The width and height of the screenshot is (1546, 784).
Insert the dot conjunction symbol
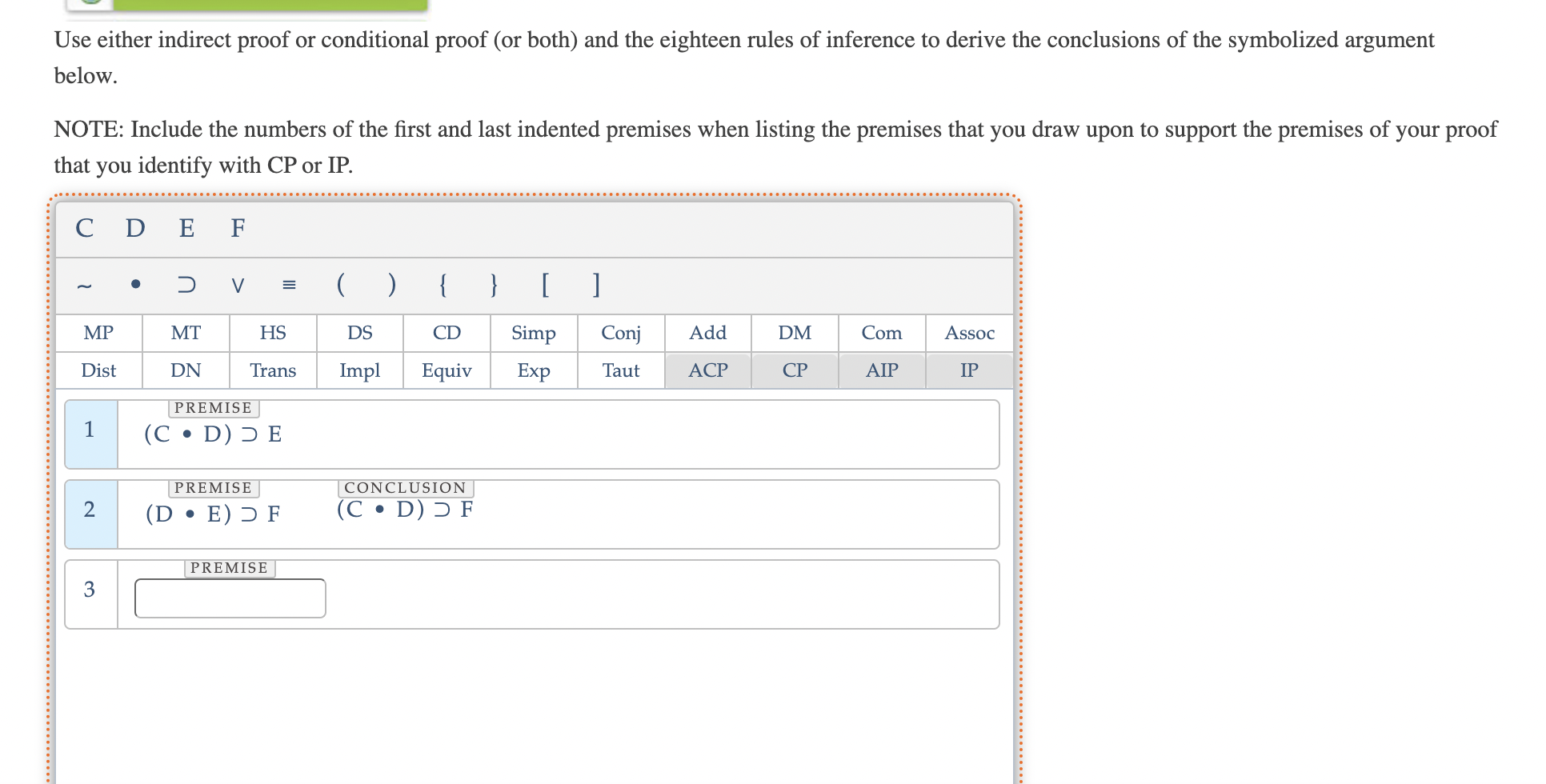point(134,286)
